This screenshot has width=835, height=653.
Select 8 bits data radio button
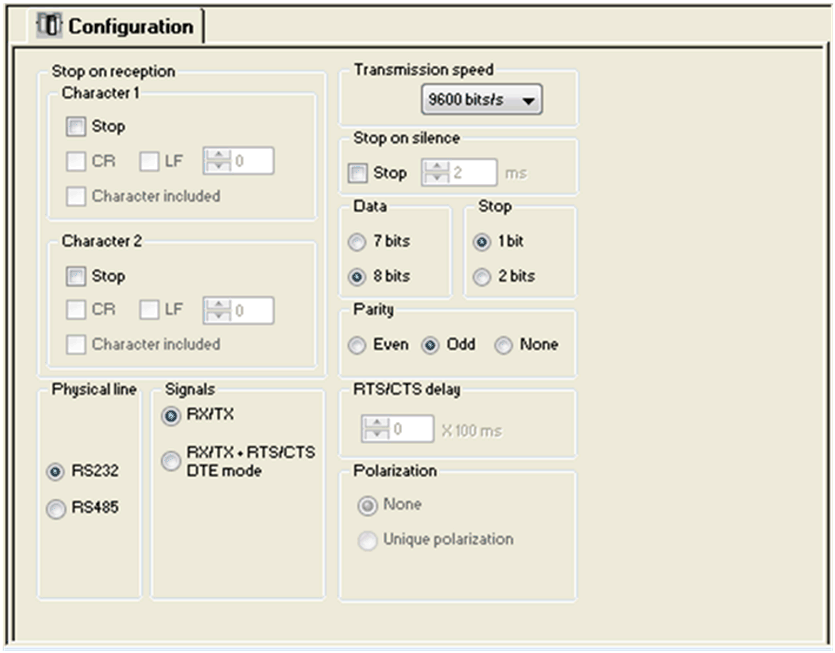357,277
